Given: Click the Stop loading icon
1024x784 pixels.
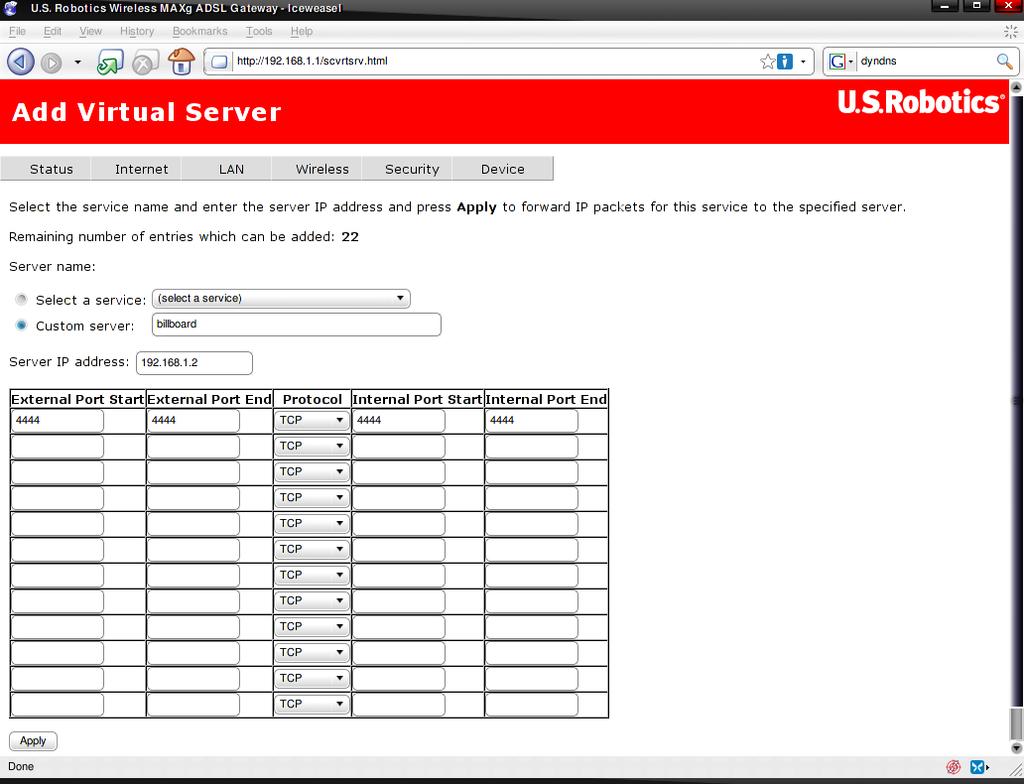Looking at the screenshot, I should pos(145,62).
